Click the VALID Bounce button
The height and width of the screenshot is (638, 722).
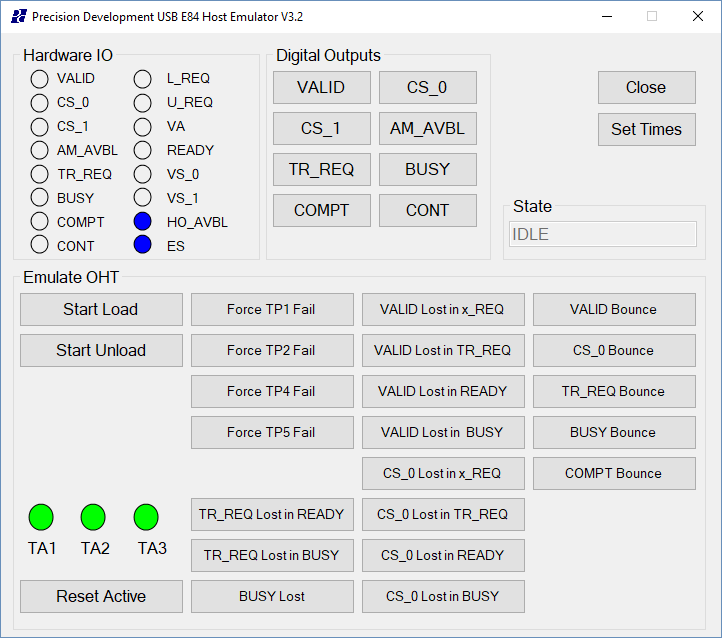pyautogui.click(x=614, y=309)
